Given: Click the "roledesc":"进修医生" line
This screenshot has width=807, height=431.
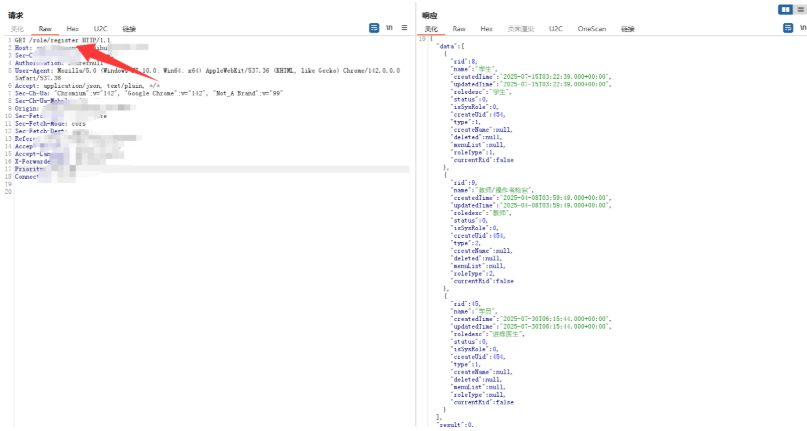Looking at the screenshot, I should coord(488,334).
